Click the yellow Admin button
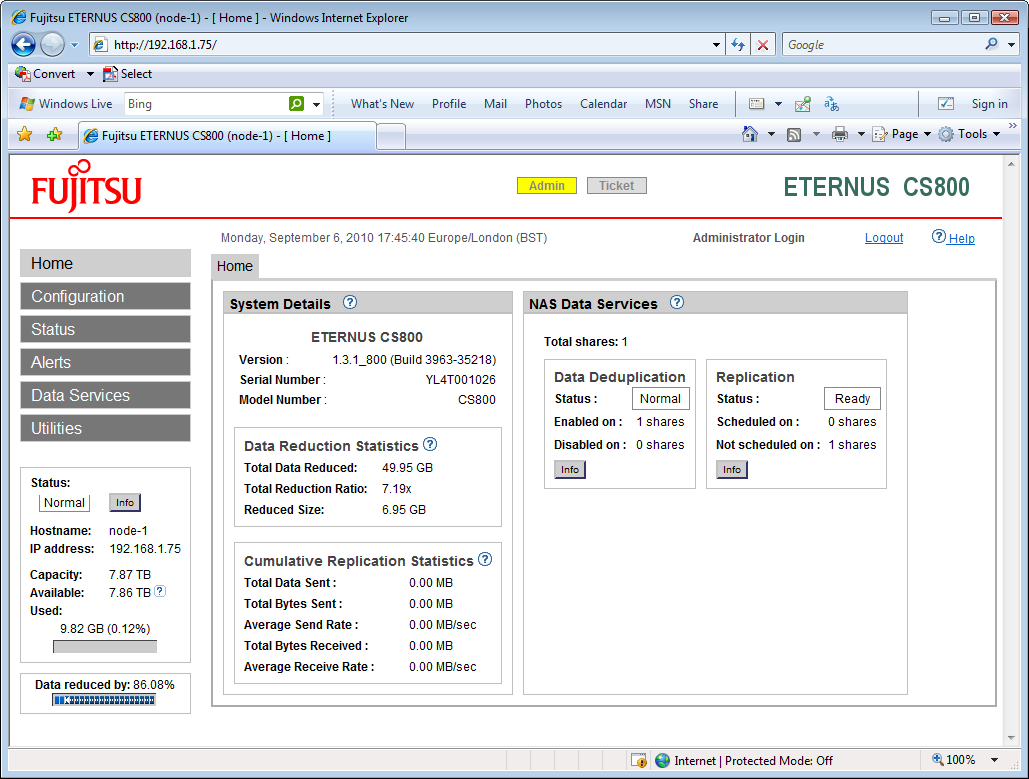Screen dimensions: 1029x779 (x=547, y=186)
